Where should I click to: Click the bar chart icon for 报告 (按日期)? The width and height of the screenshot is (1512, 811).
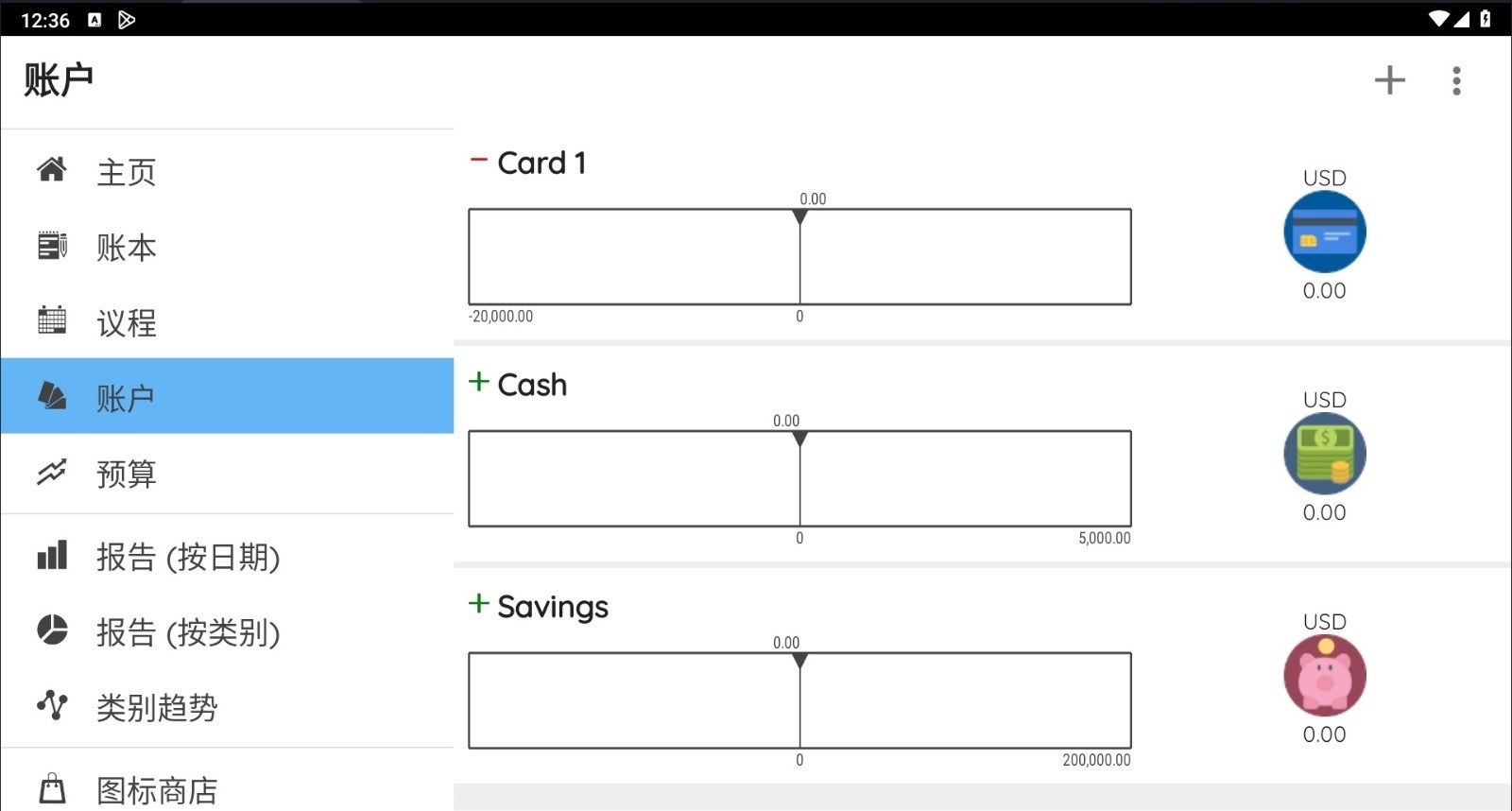point(52,556)
